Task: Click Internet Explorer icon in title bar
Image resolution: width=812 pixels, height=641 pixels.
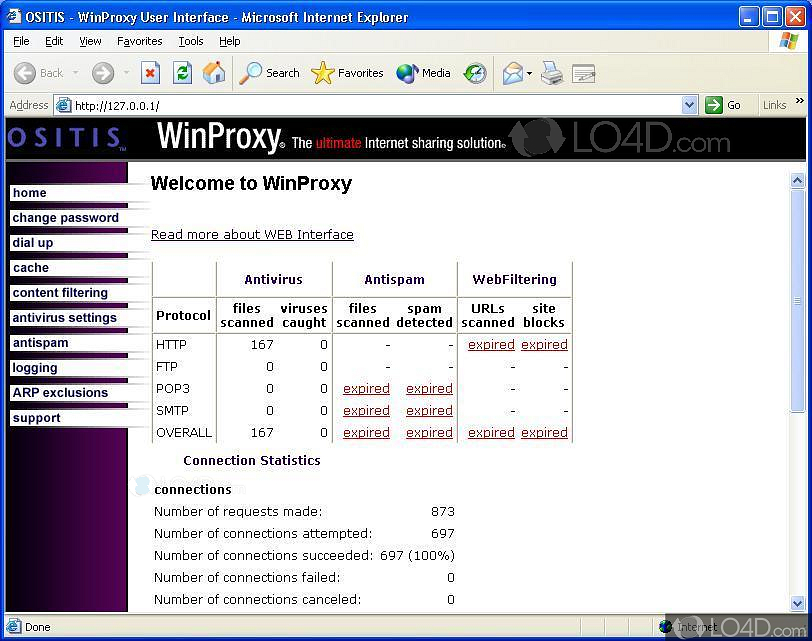Action: click(13, 17)
